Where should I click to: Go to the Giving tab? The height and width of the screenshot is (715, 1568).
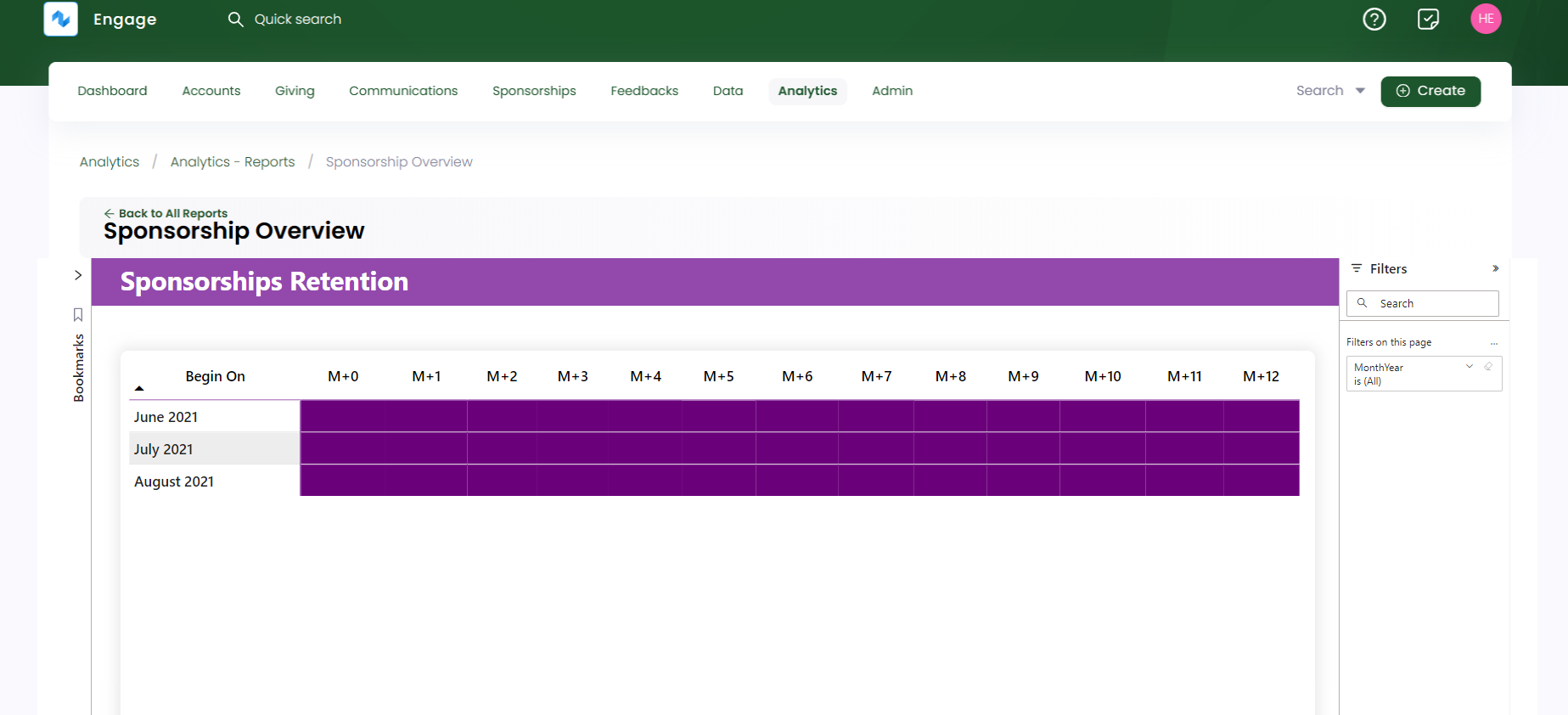click(295, 91)
